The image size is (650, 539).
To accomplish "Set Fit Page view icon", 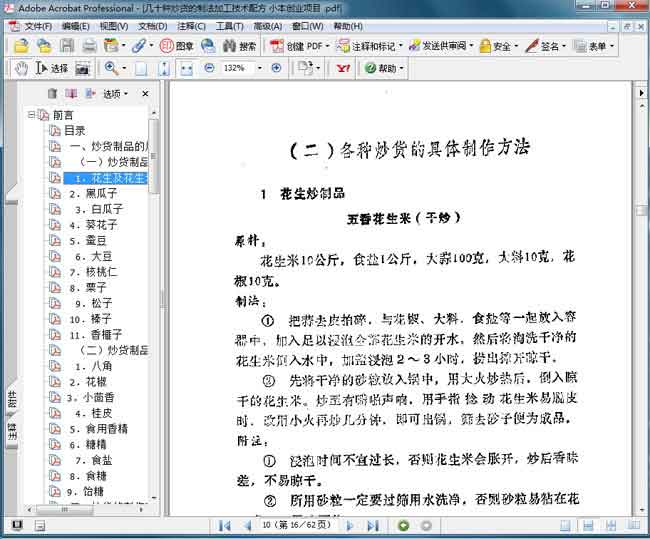I will 164,68.
